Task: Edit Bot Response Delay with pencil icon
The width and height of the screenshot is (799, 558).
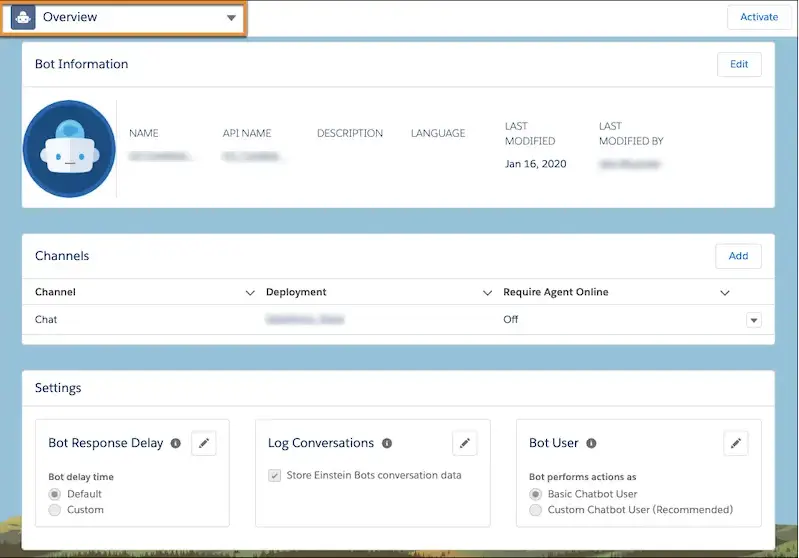Action: click(x=204, y=443)
